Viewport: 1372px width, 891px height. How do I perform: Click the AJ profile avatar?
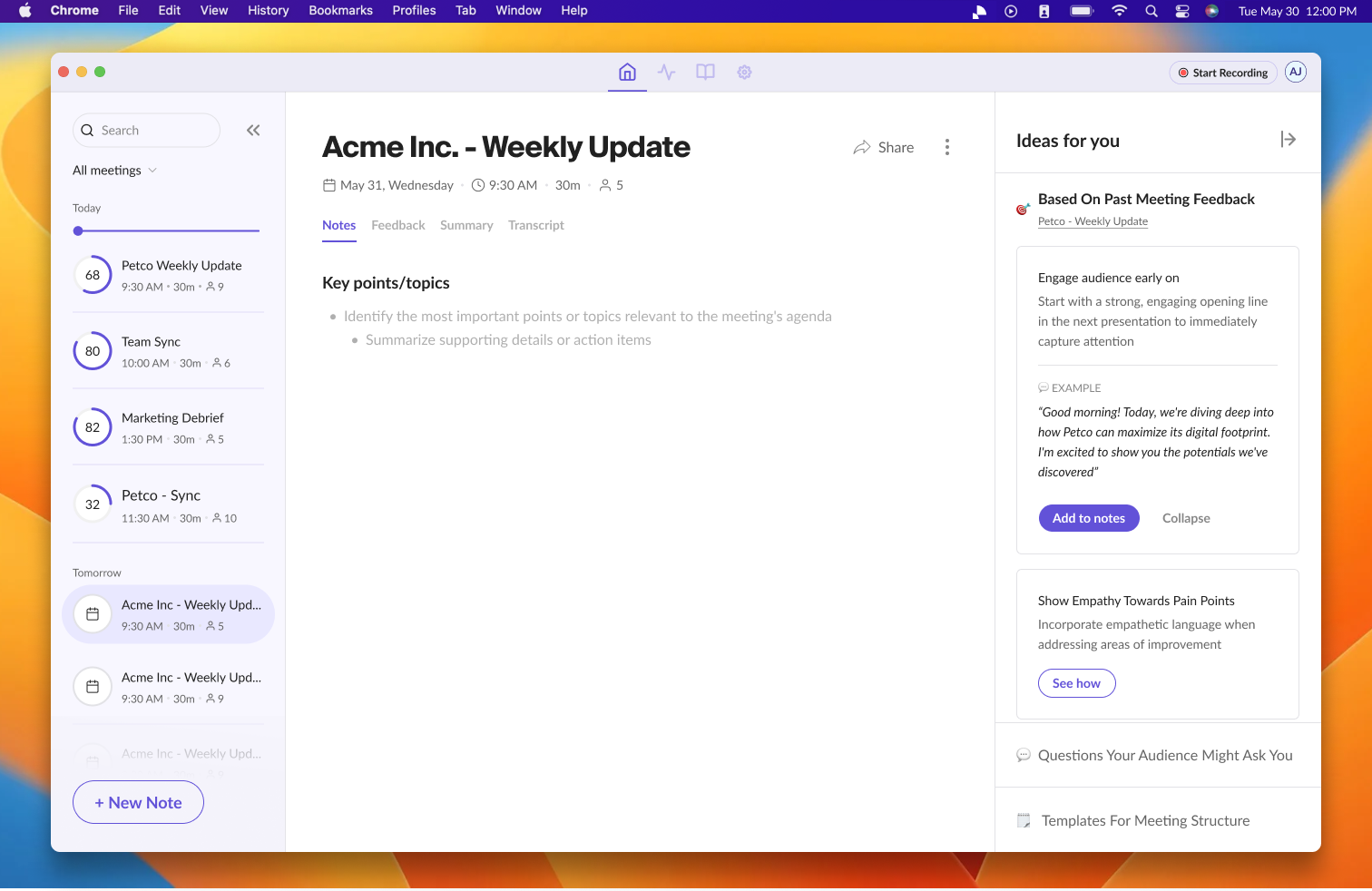tap(1296, 73)
